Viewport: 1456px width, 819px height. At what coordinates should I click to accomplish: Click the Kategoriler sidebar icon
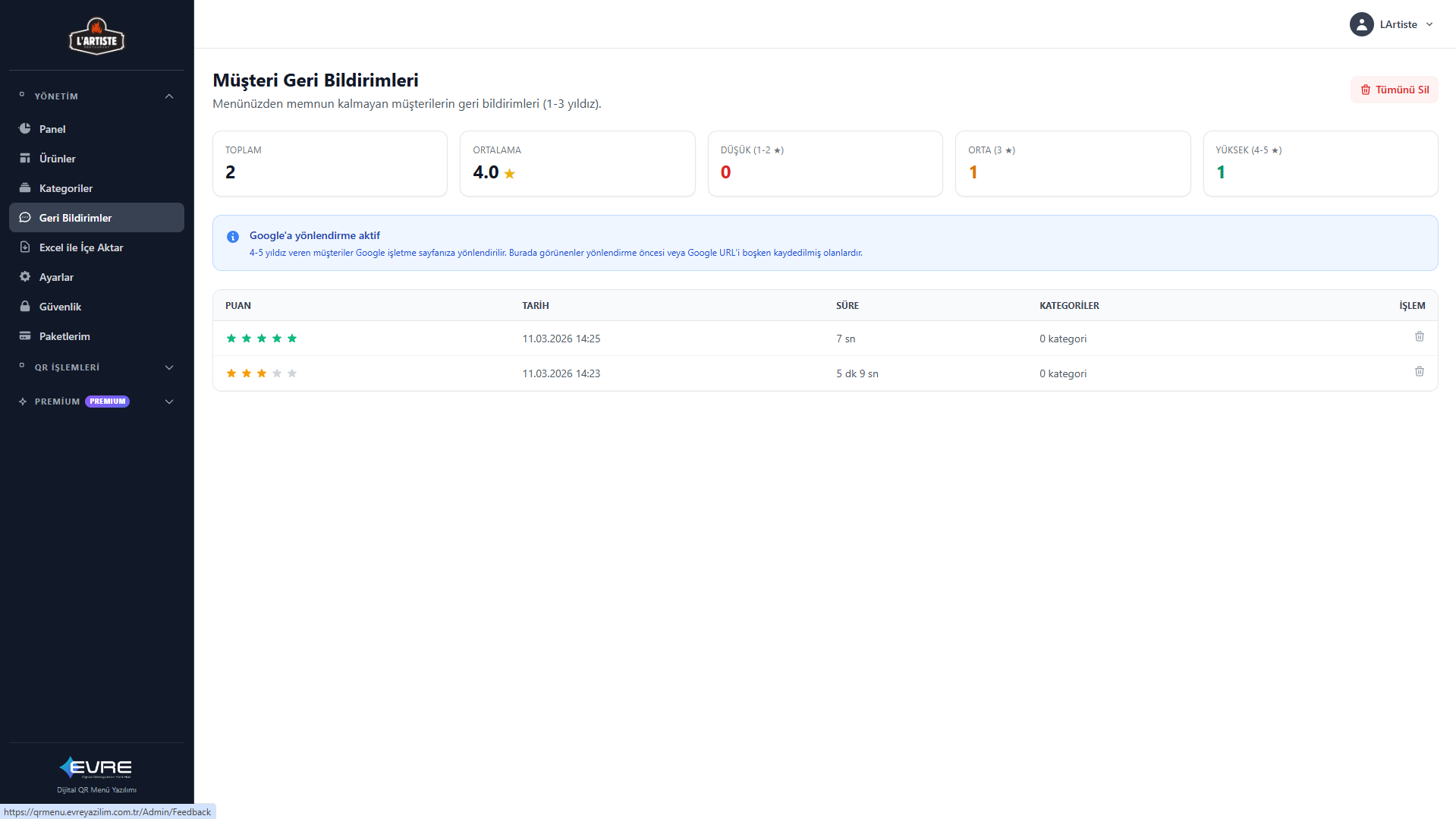tap(25, 187)
